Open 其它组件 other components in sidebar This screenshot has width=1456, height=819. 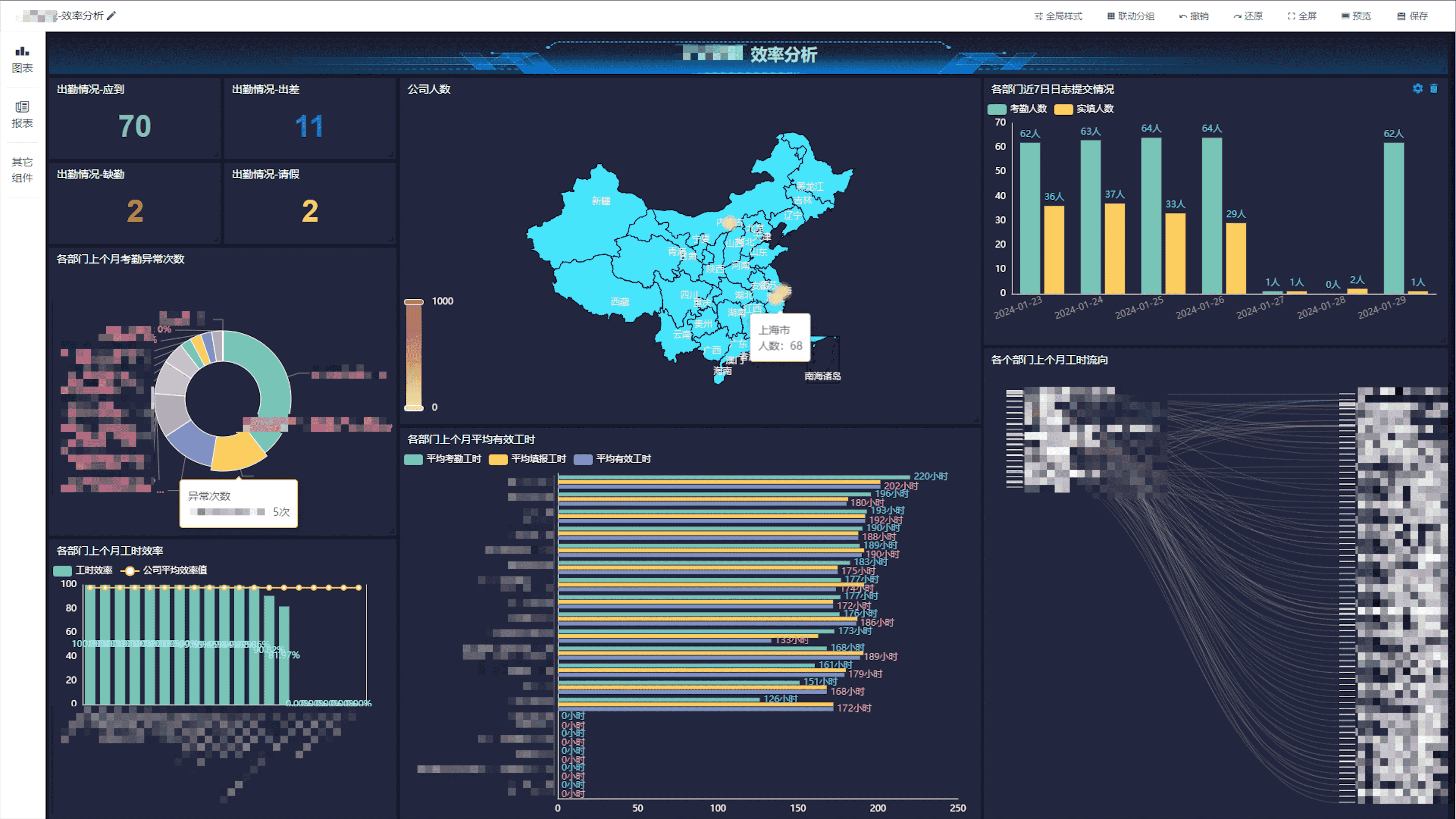(22, 169)
